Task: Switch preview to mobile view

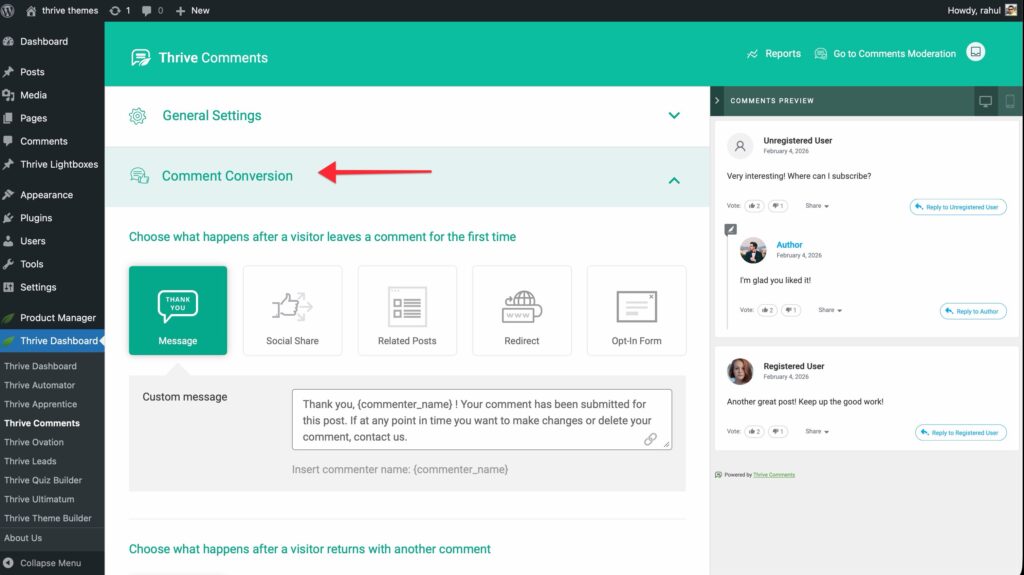Action: pos(1010,101)
